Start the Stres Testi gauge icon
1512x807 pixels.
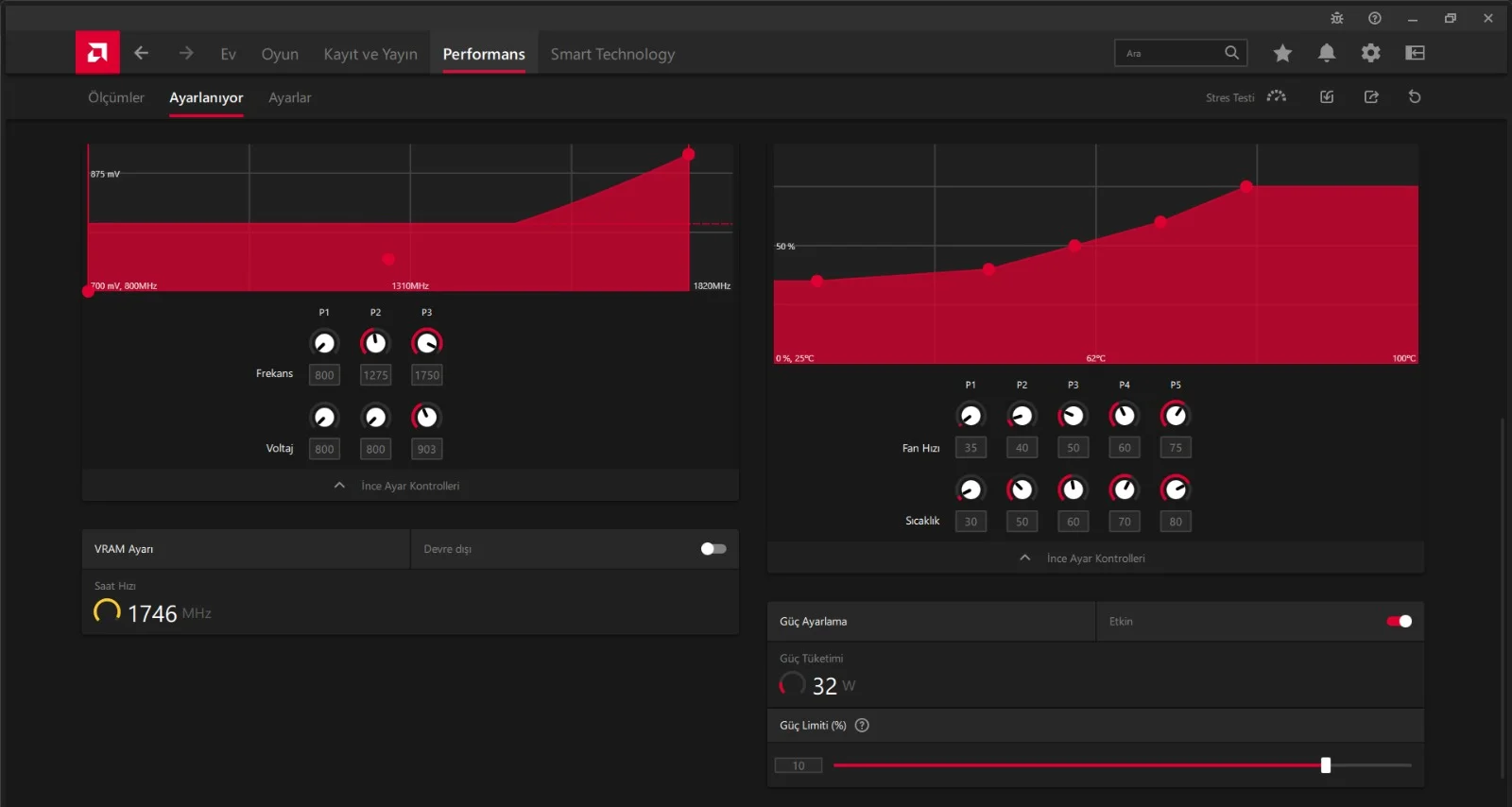point(1277,96)
